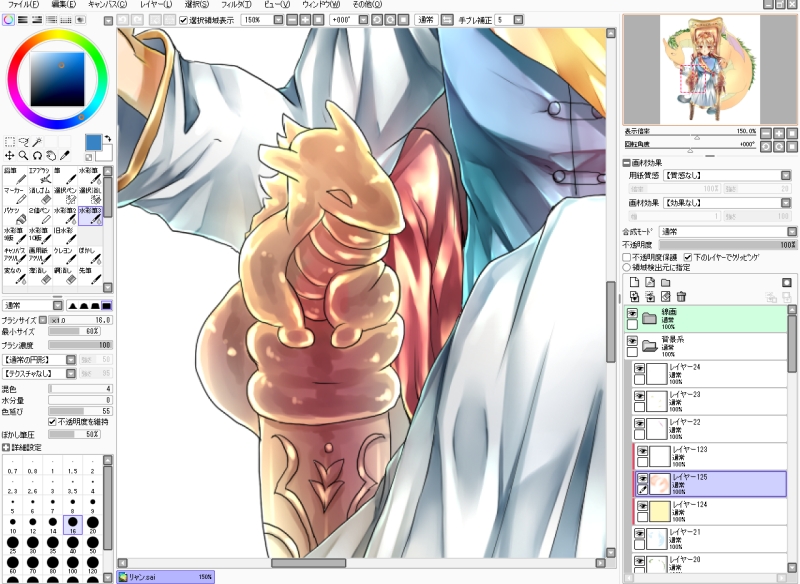
Task: Open the 合成モード blend mode dropdown
Action: click(791, 232)
